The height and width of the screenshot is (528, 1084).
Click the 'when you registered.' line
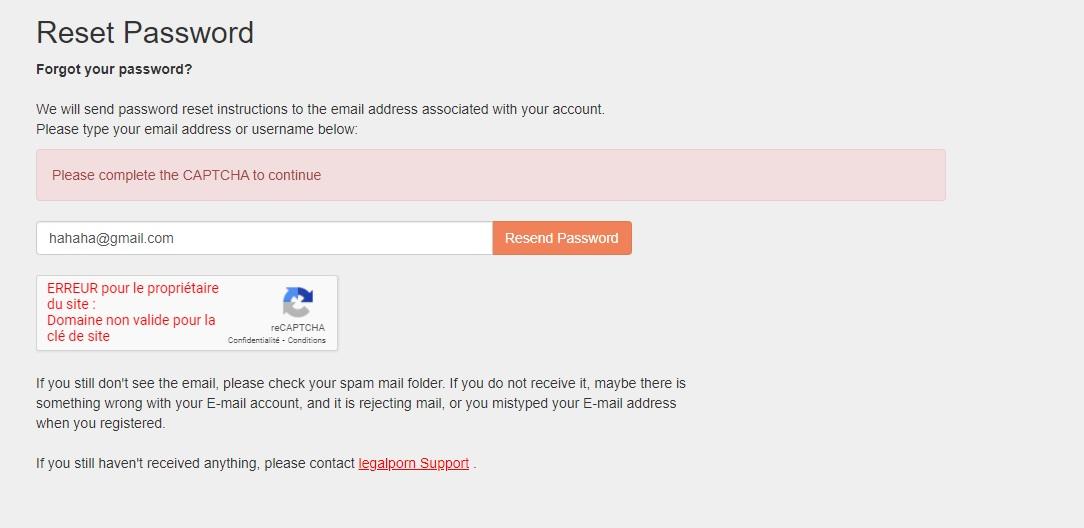(x=100, y=423)
